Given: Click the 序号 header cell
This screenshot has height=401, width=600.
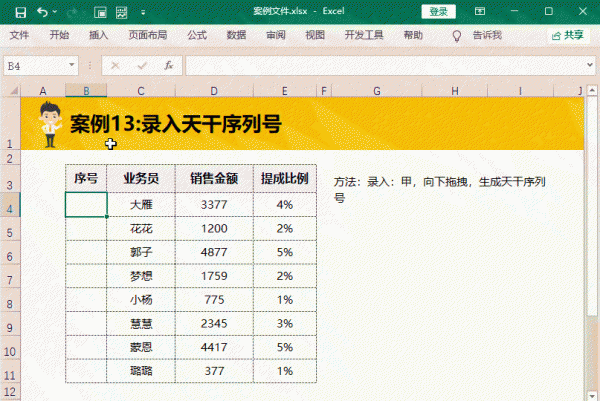Looking at the screenshot, I should point(86,178).
